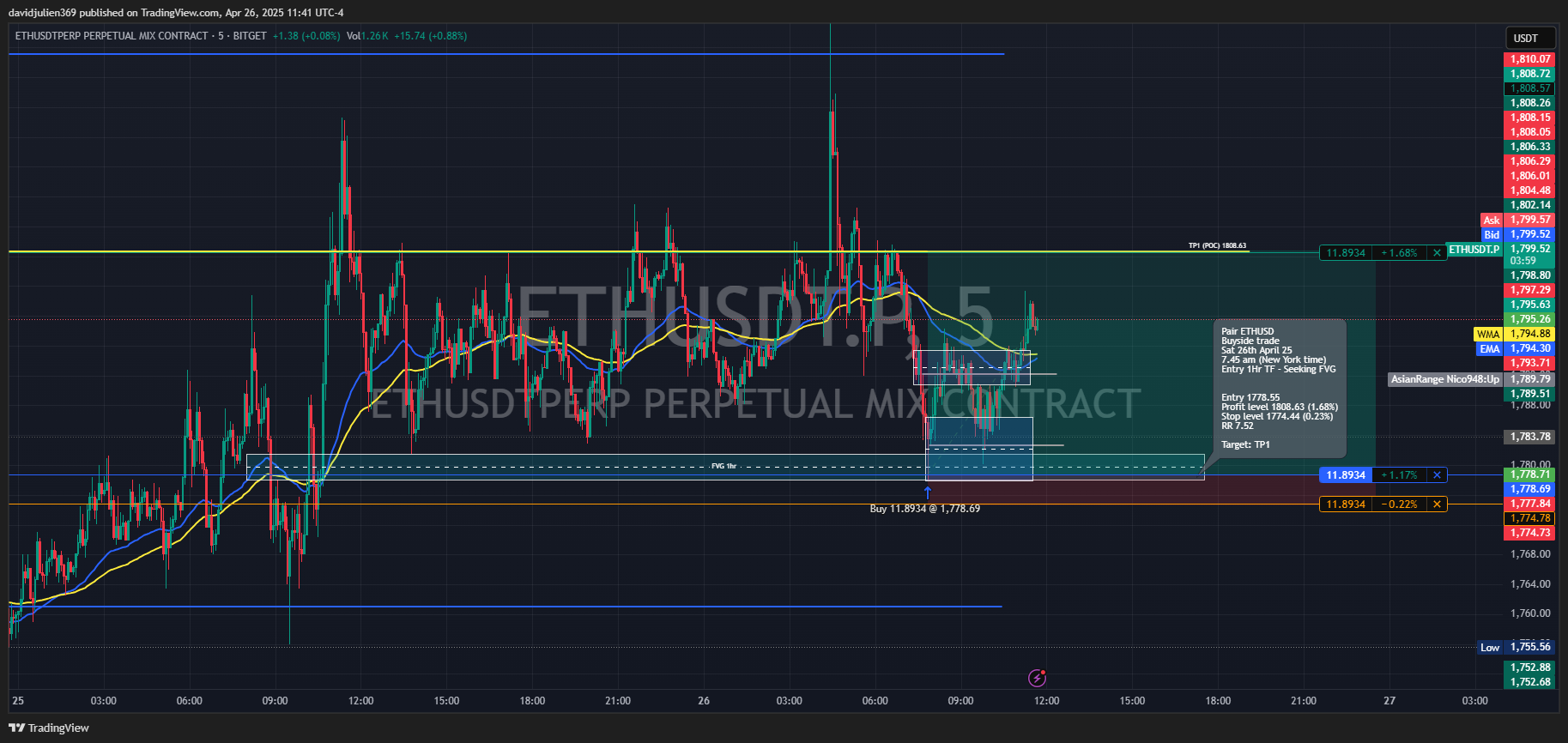The height and width of the screenshot is (743, 1568).
Task: Open the USDT currency selector
Action: 1530,38
